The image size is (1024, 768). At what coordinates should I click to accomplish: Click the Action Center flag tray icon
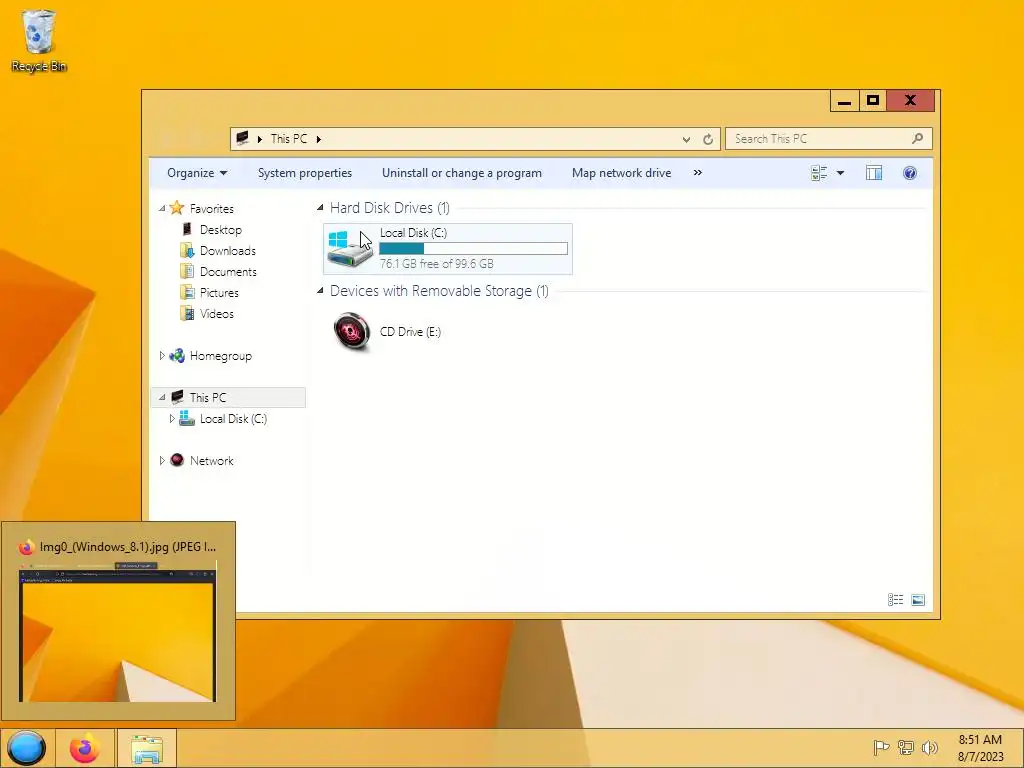[x=881, y=747]
